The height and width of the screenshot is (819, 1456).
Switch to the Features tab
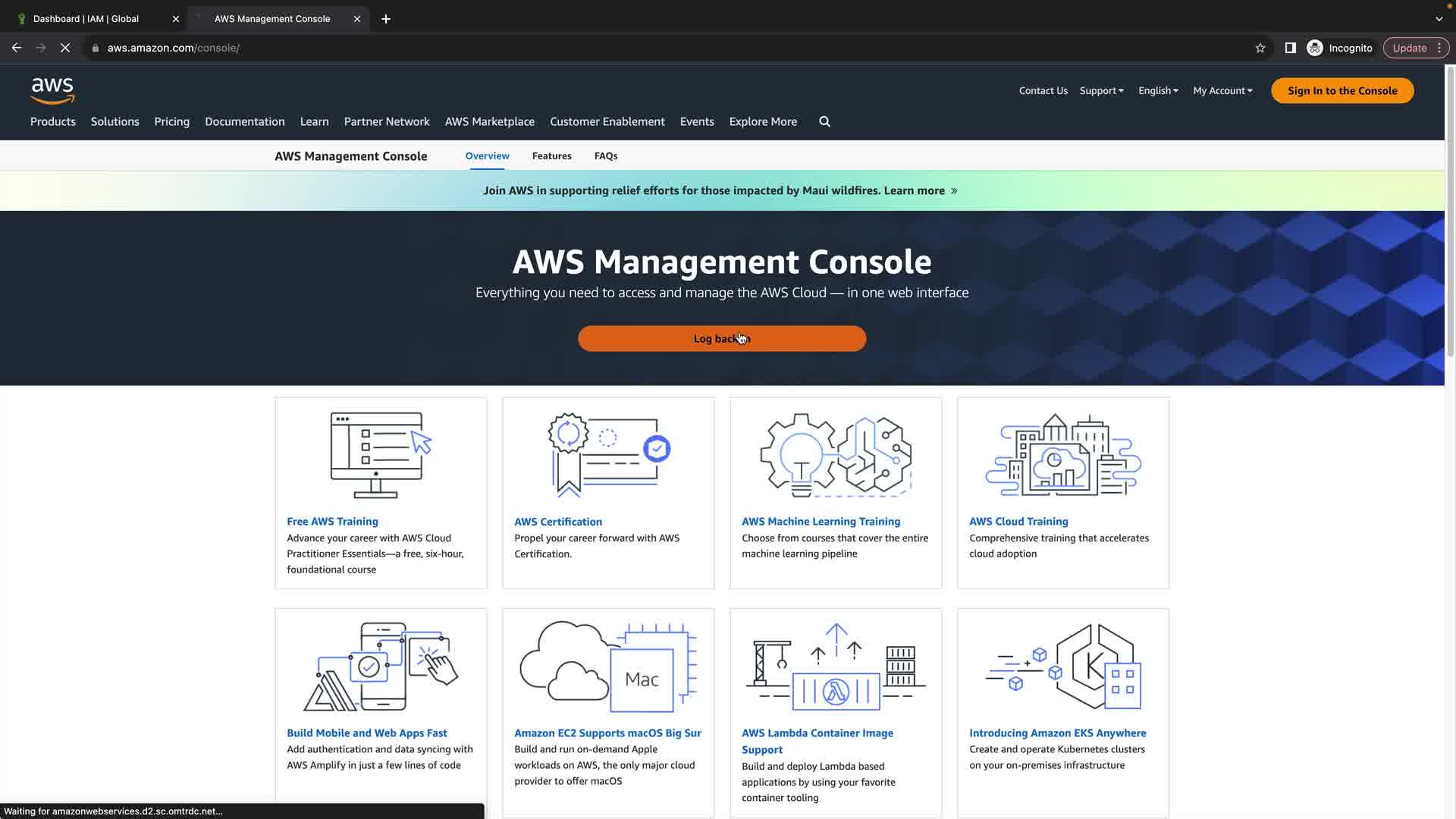(x=551, y=155)
